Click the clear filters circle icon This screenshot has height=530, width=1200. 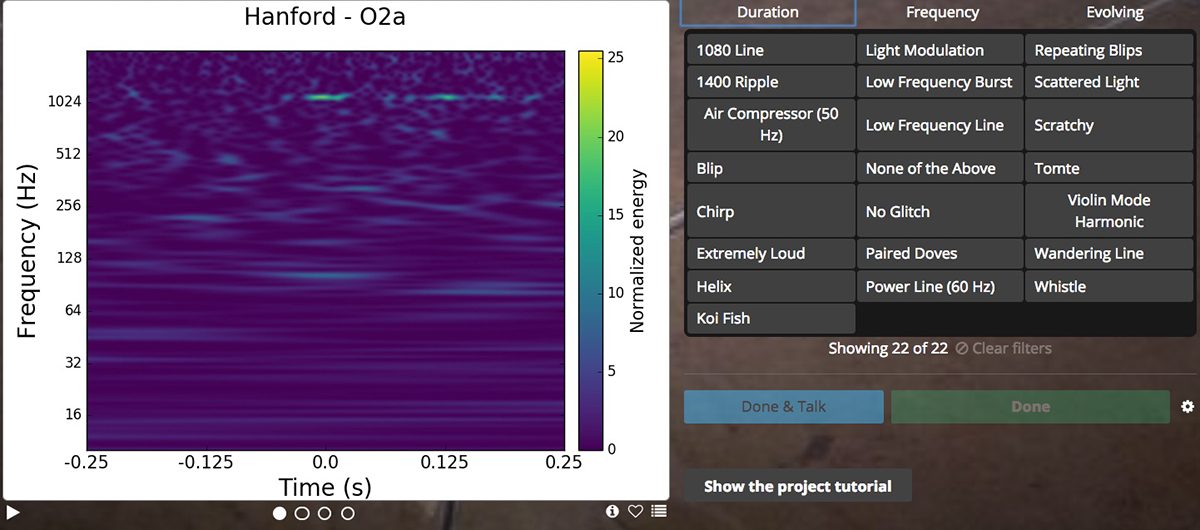coord(962,348)
